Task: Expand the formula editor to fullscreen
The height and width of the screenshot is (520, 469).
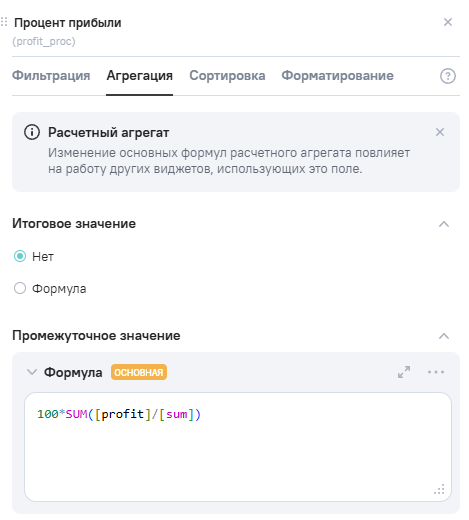Action: pyautogui.click(x=404, y=372)
